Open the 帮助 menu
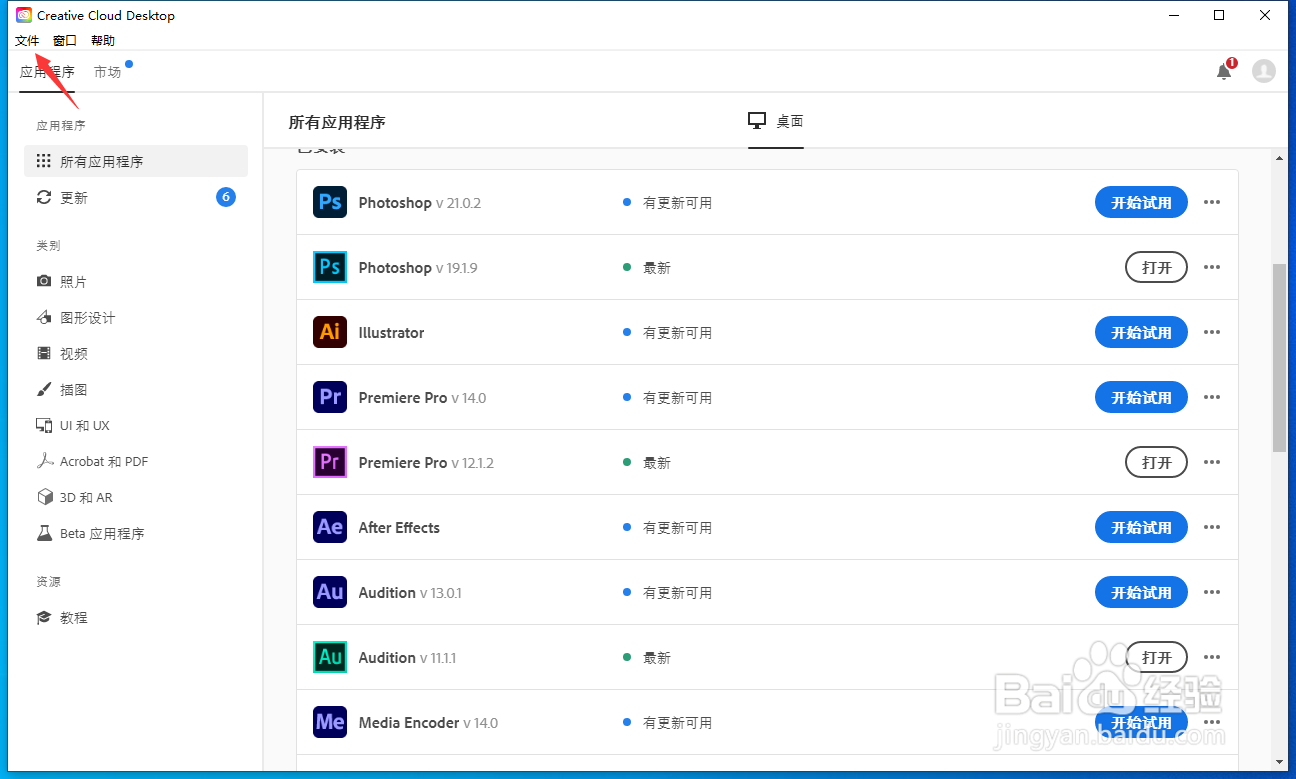Screen dimensions: 1296x779 point(103,41)
